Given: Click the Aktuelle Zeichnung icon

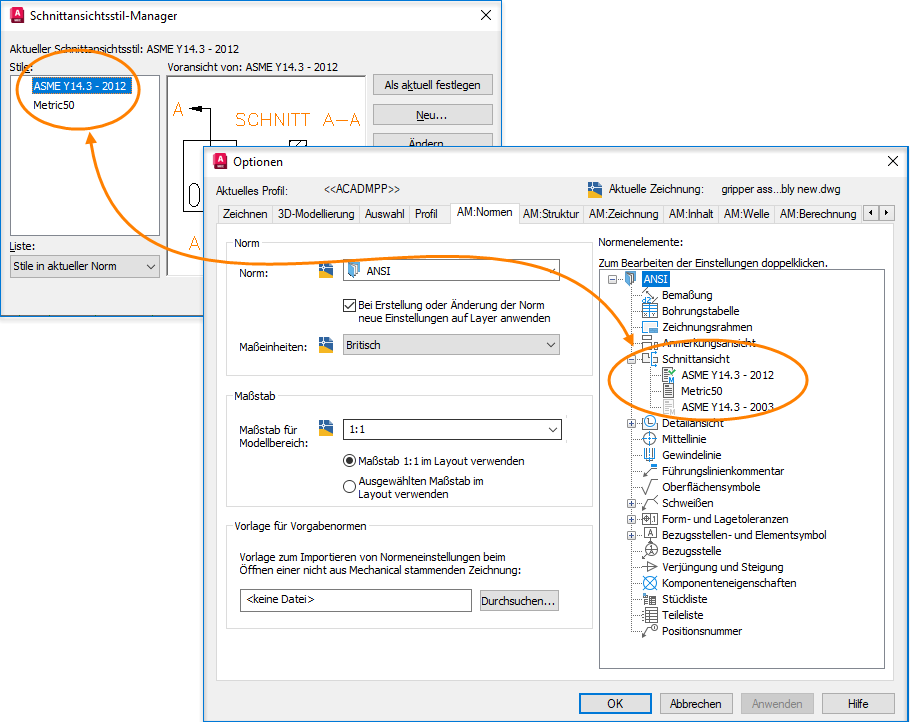Looking at the screenshot, I should 595,189.
